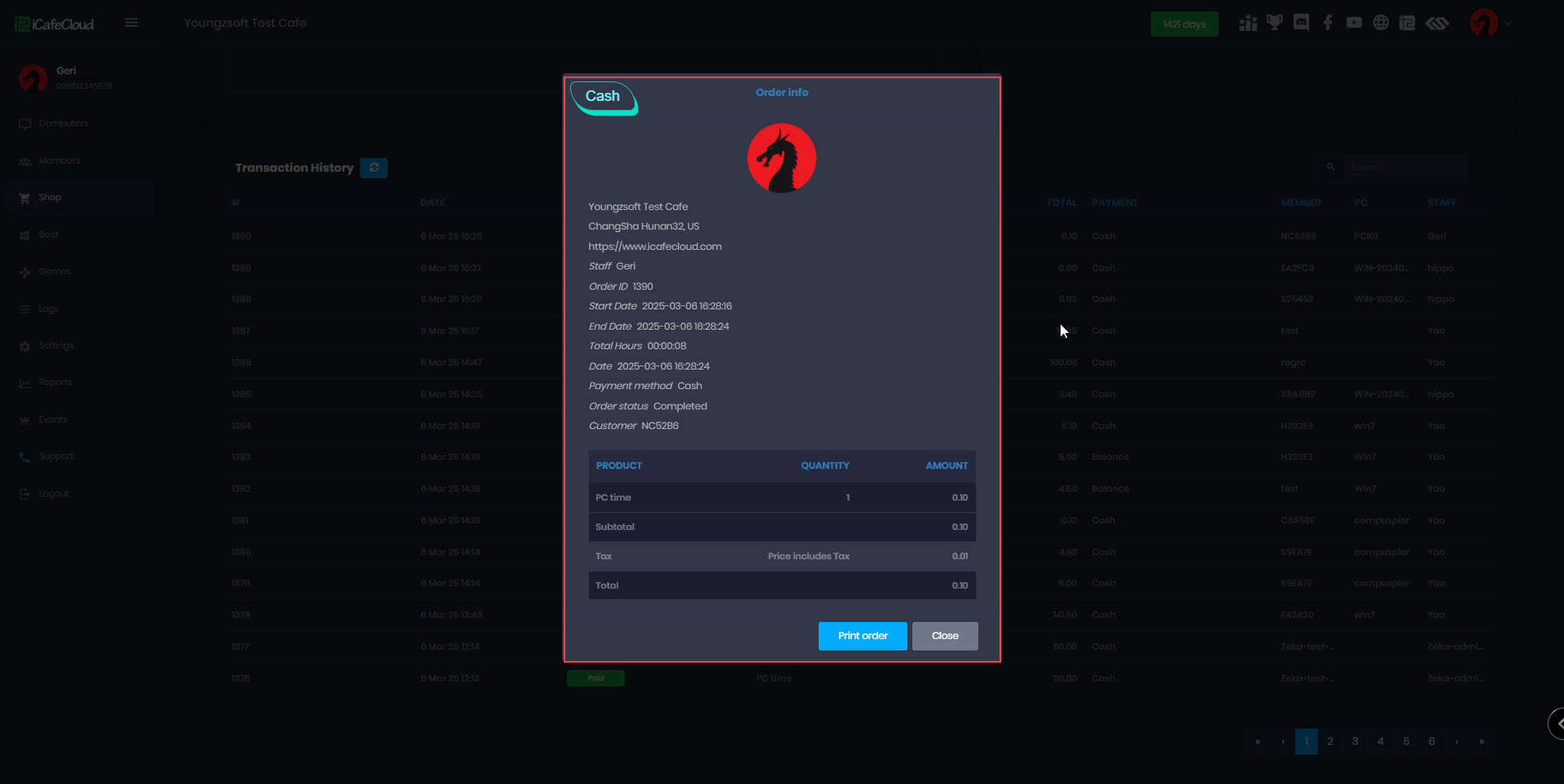Open the trophy icon in the top bar
The height and width of the screenshot is (784, 1564).
(x=1275, y=23)
